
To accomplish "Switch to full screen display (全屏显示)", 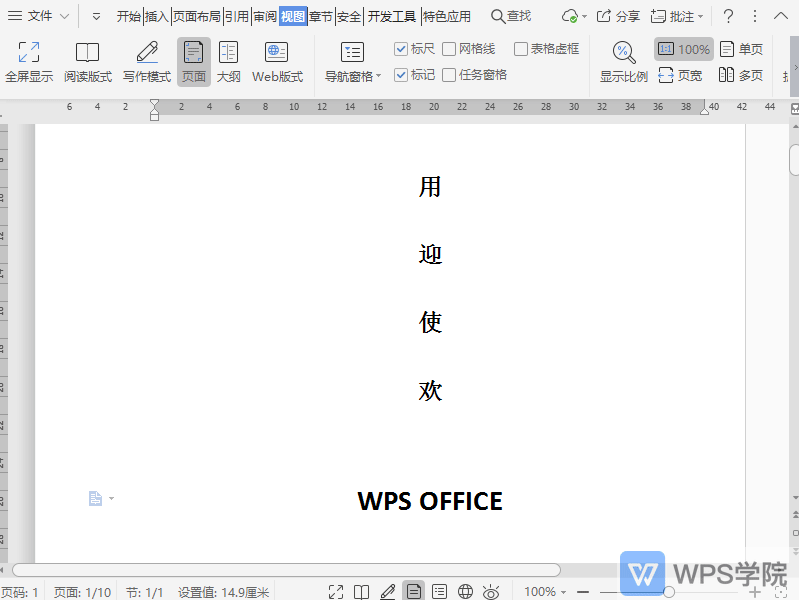I will (x=29, y=62).
